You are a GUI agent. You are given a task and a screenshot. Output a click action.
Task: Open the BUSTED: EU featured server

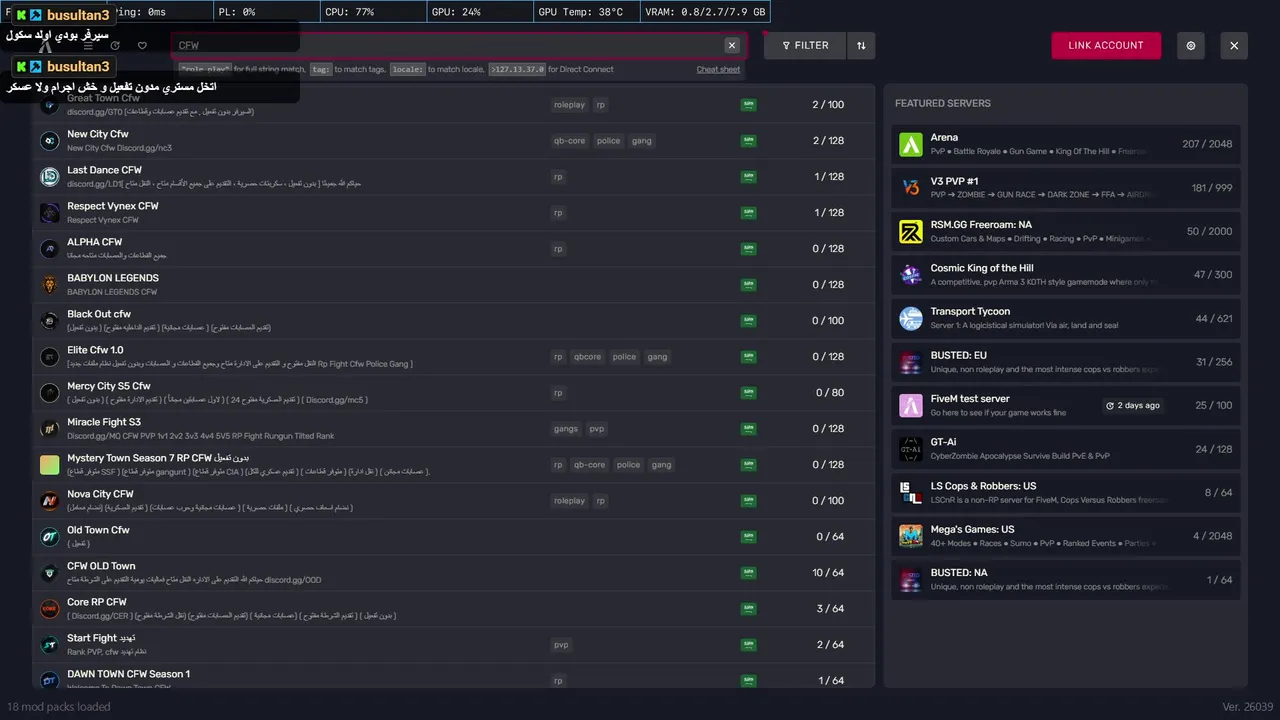click(x=1066, y=362)
